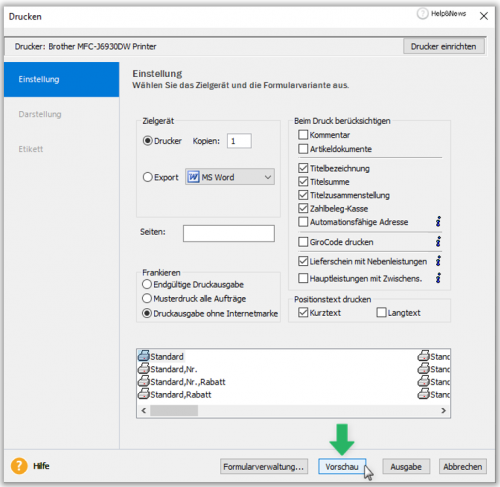This screenshot has height=487, width=500.
Task: Select the Export radio button
Action: pos(147,177)
